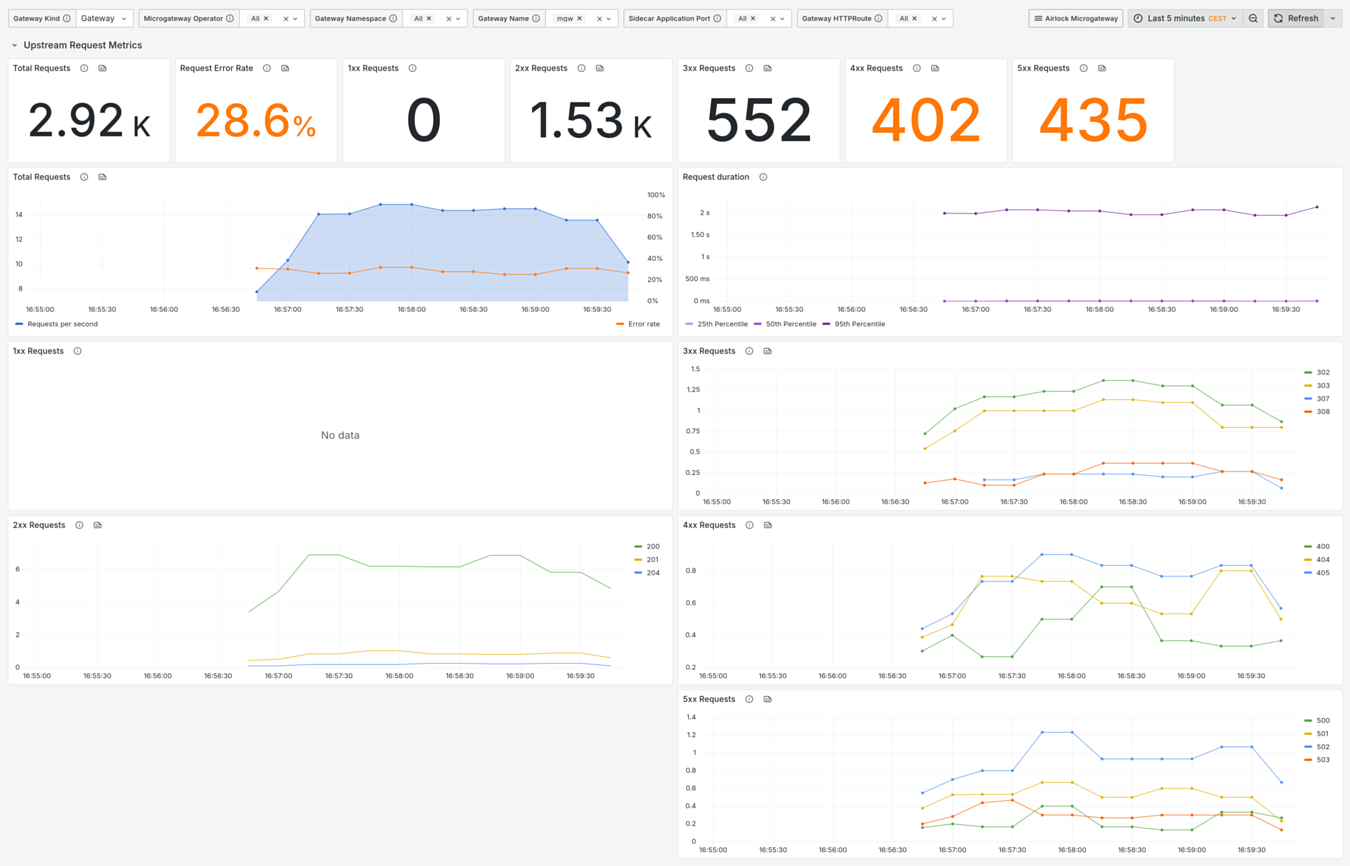Open the Airlock Microgateway links menu
Screen dimensions: 1350x866
(1076, 19)
